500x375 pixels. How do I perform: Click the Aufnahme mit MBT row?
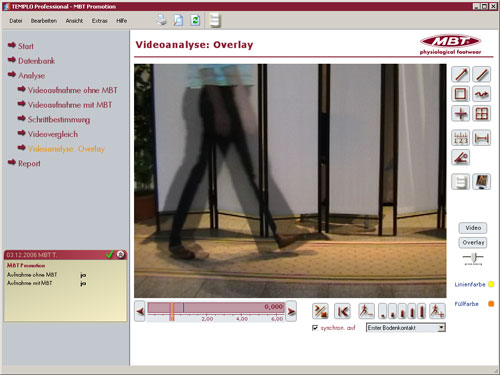click(47, 283)
